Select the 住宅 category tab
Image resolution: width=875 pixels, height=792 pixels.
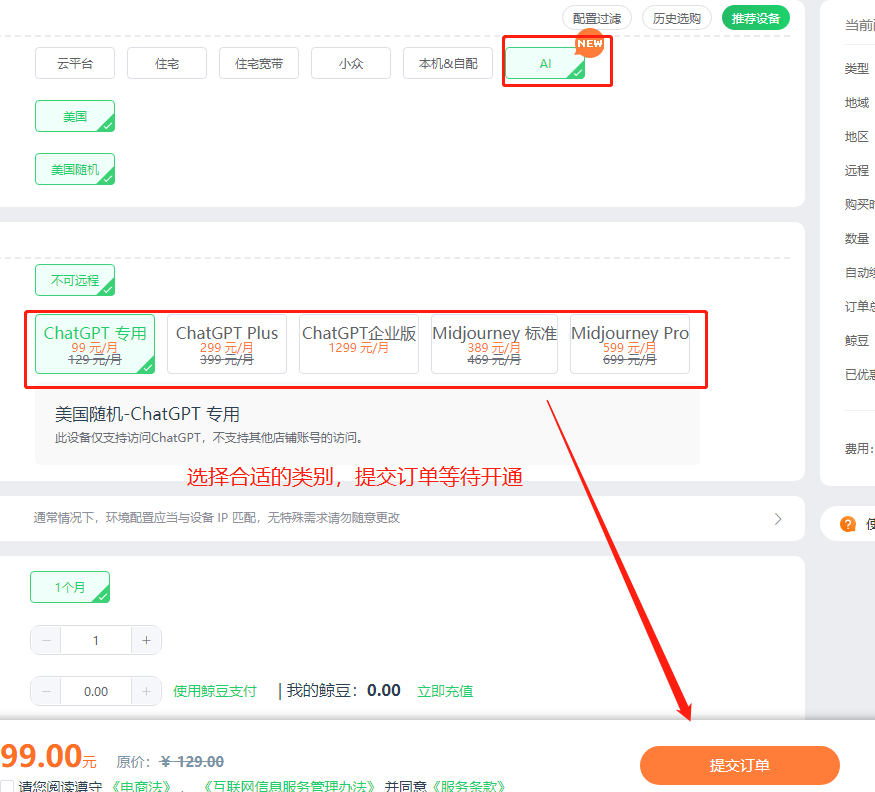click(167, 64)
